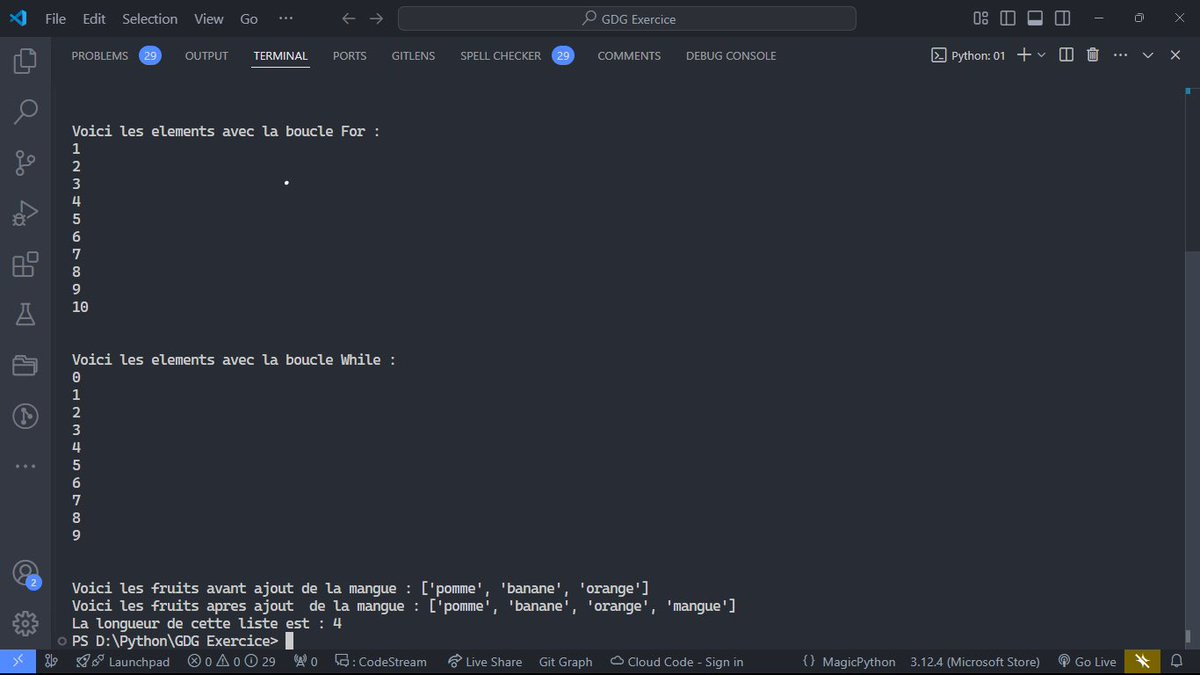
Task: Click the highlighted yellow status bar icon
Action: [1142, 661]
